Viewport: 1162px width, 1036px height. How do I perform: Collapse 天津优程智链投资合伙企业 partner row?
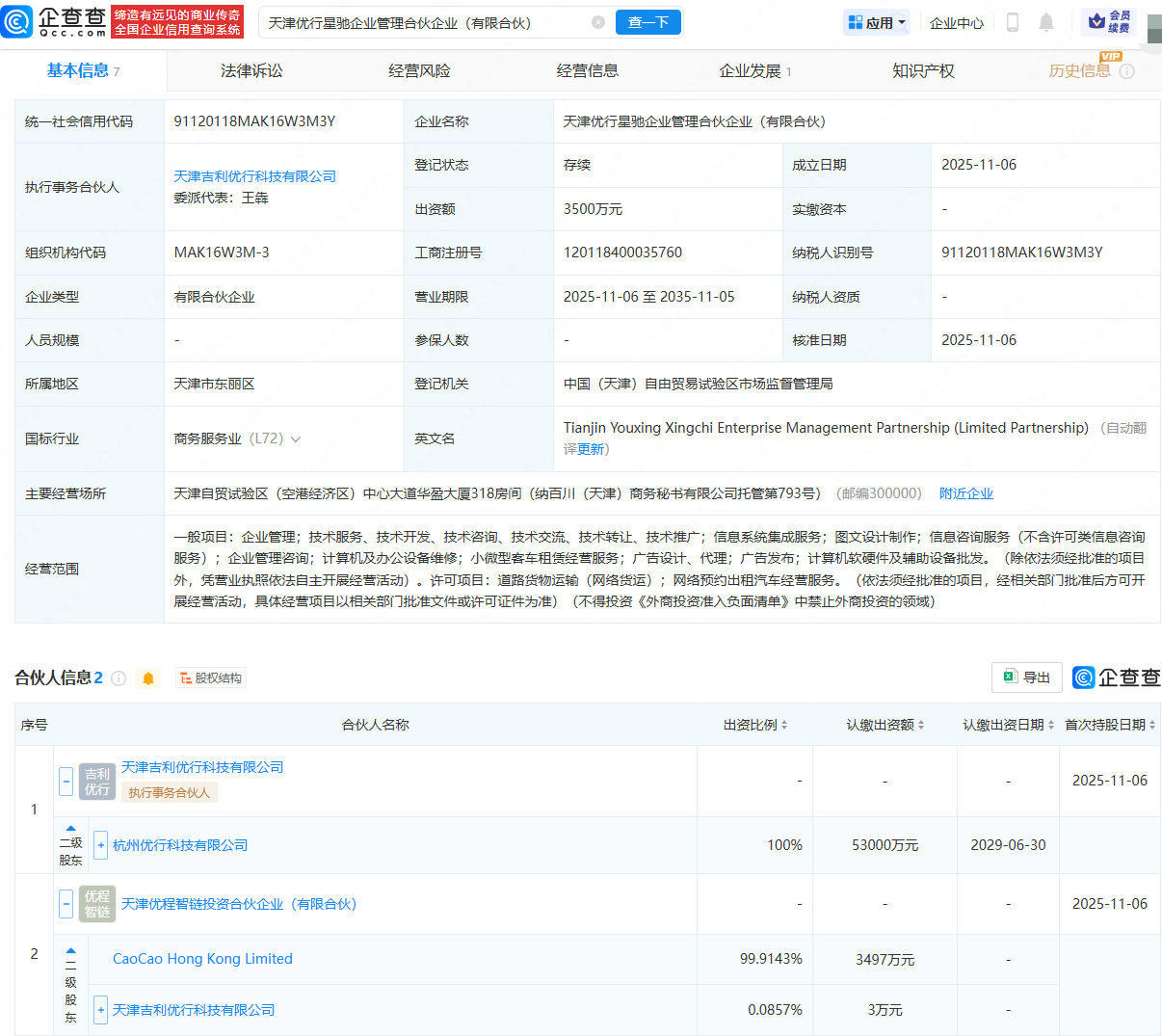(66, 904)
